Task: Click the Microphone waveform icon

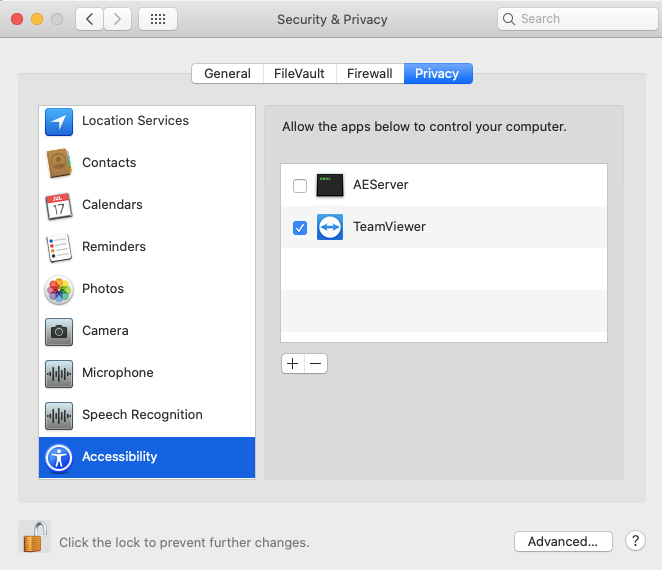Action: coord(59,374)
